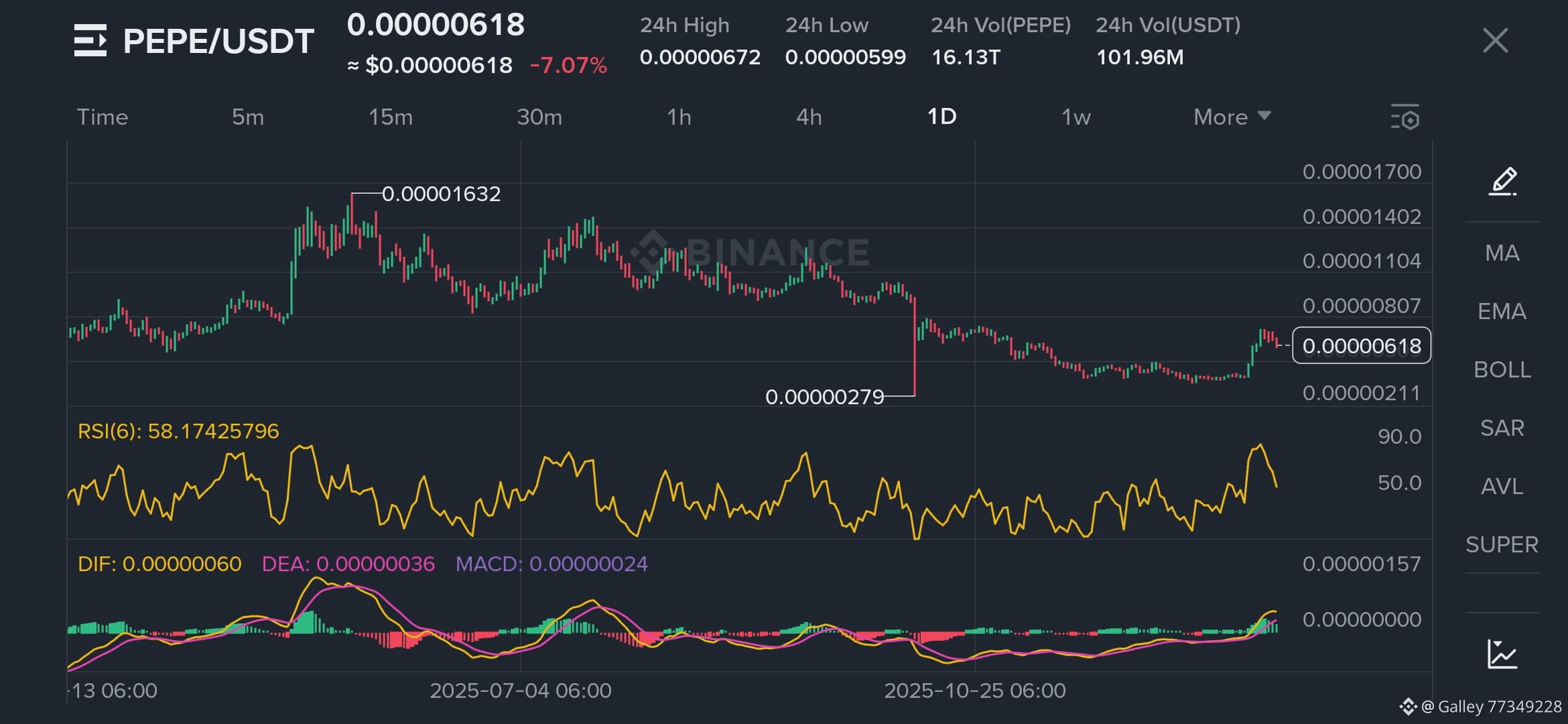
Task: Click the 24h Low label
Action: pyautogui.click(x=827, y=25)
